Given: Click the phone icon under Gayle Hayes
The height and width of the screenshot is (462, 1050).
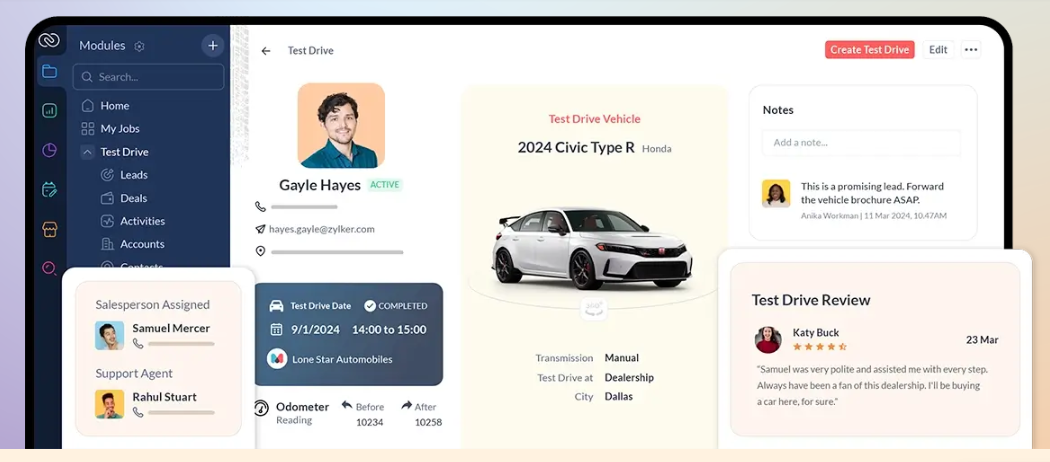Looking at the screenshot, I should (260, 206).
